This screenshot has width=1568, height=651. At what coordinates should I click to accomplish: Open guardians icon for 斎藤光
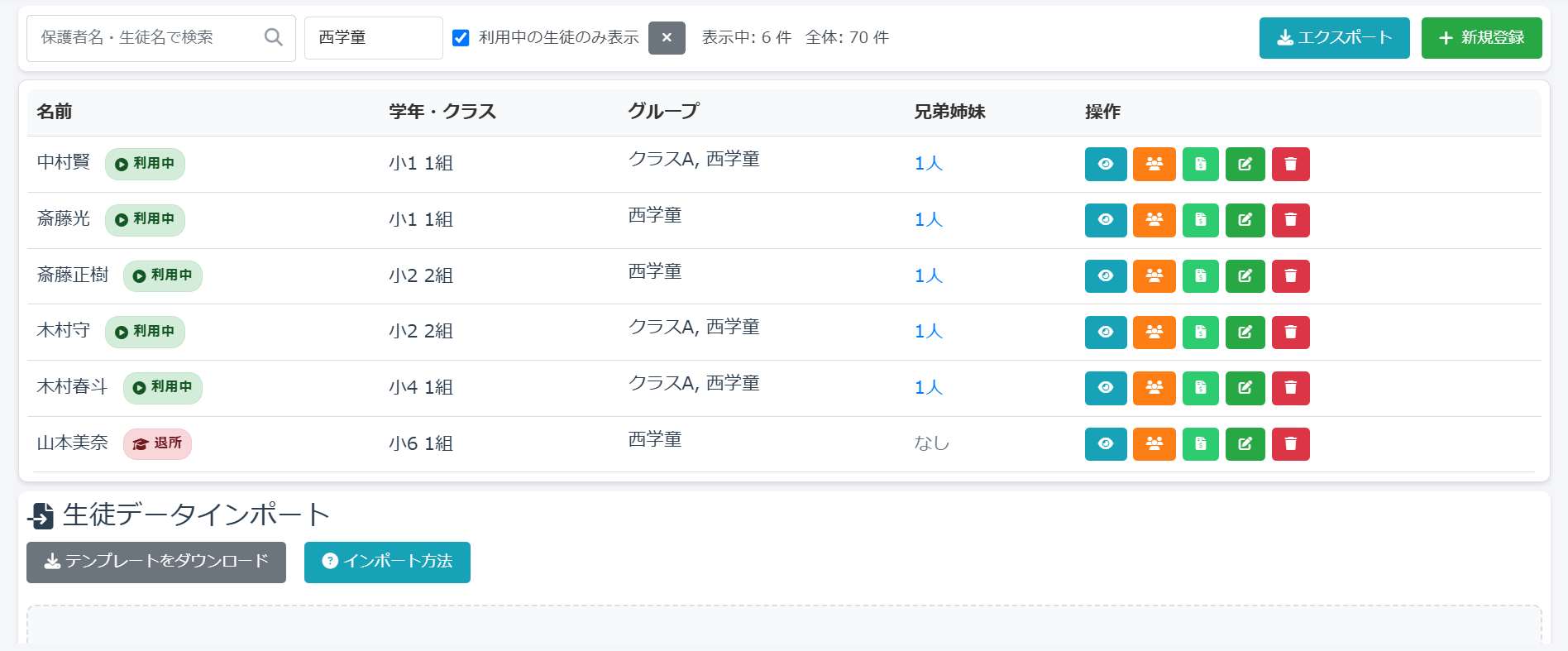(1154, 220)
